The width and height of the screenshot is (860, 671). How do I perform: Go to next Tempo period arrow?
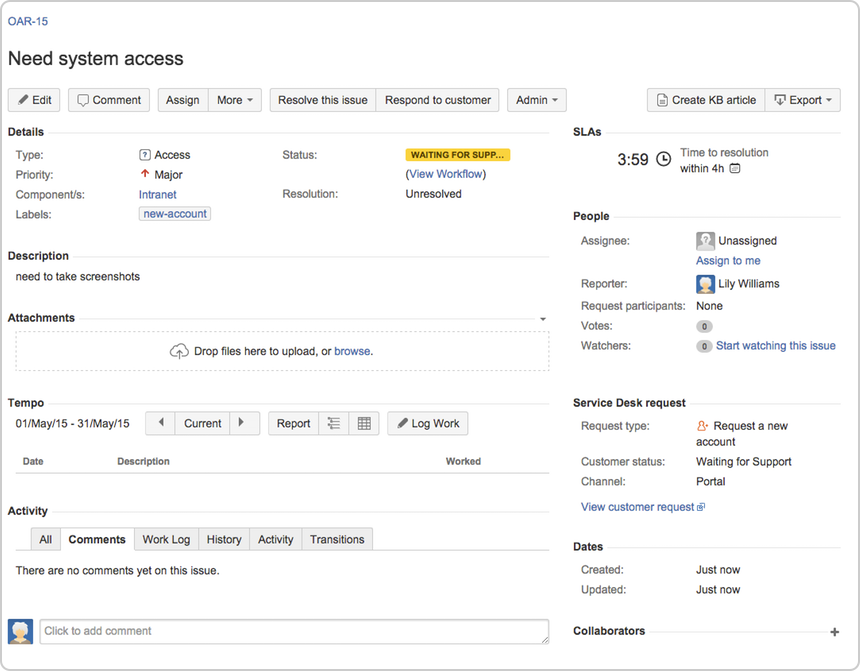point(244,424)
